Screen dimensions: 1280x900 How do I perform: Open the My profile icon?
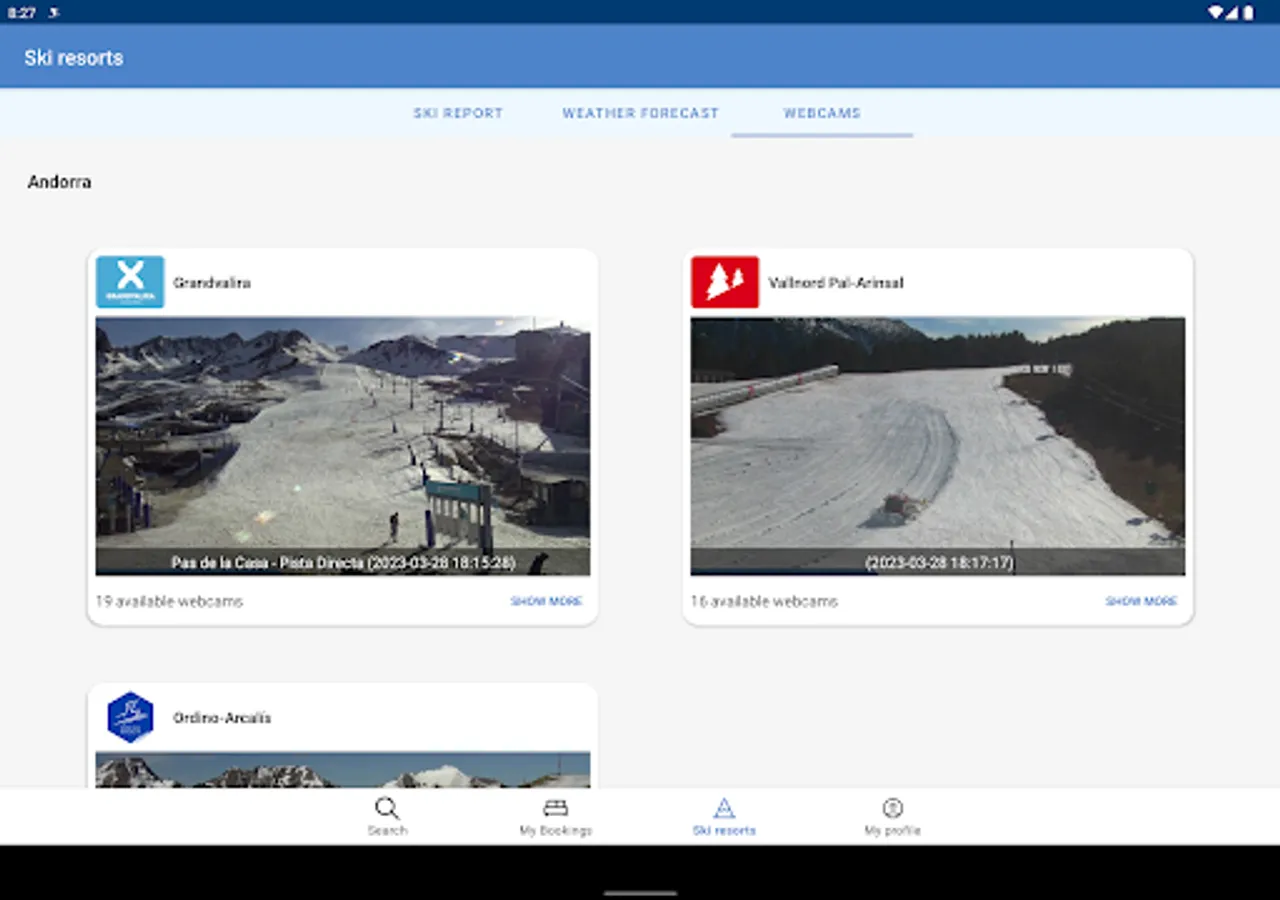892,808
